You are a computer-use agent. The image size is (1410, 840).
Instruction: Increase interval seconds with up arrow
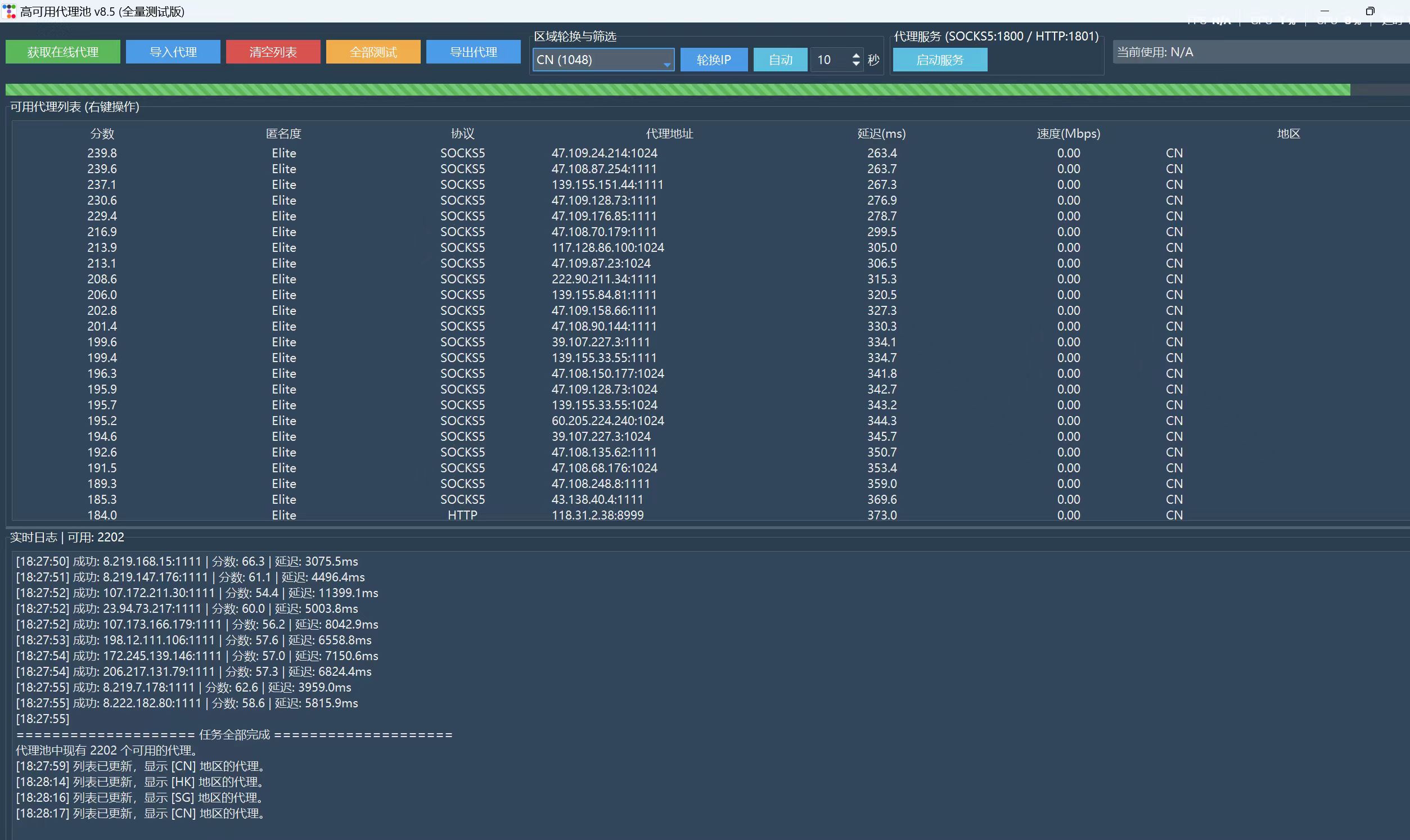856,56
